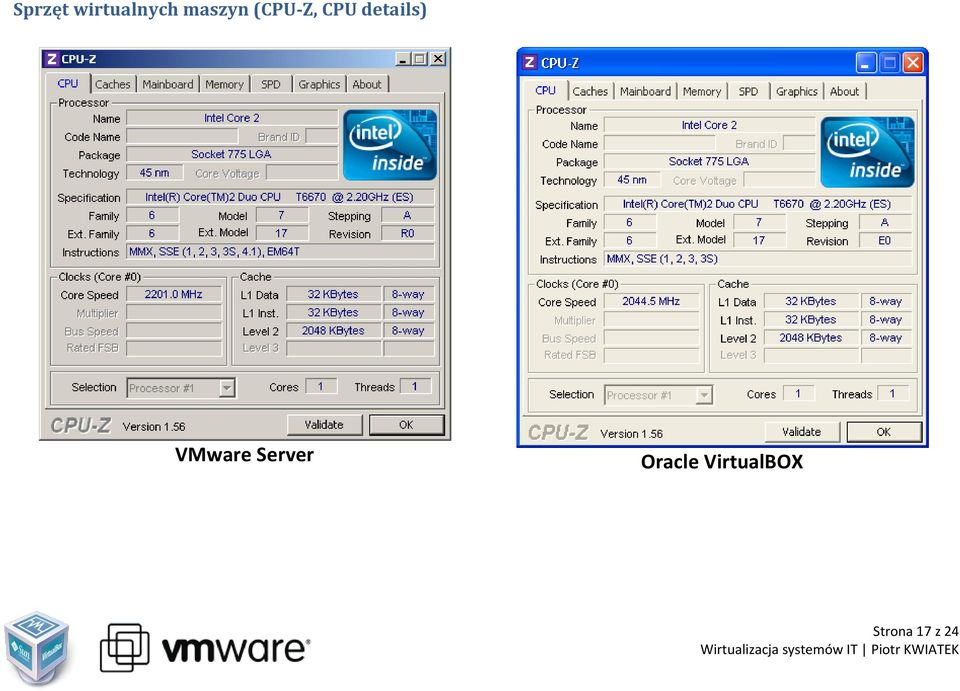This screenshot has height=691, width=960.
Task: Click Technology 45 nm in VirtualBox window
Action: click(x=632, y=180)
